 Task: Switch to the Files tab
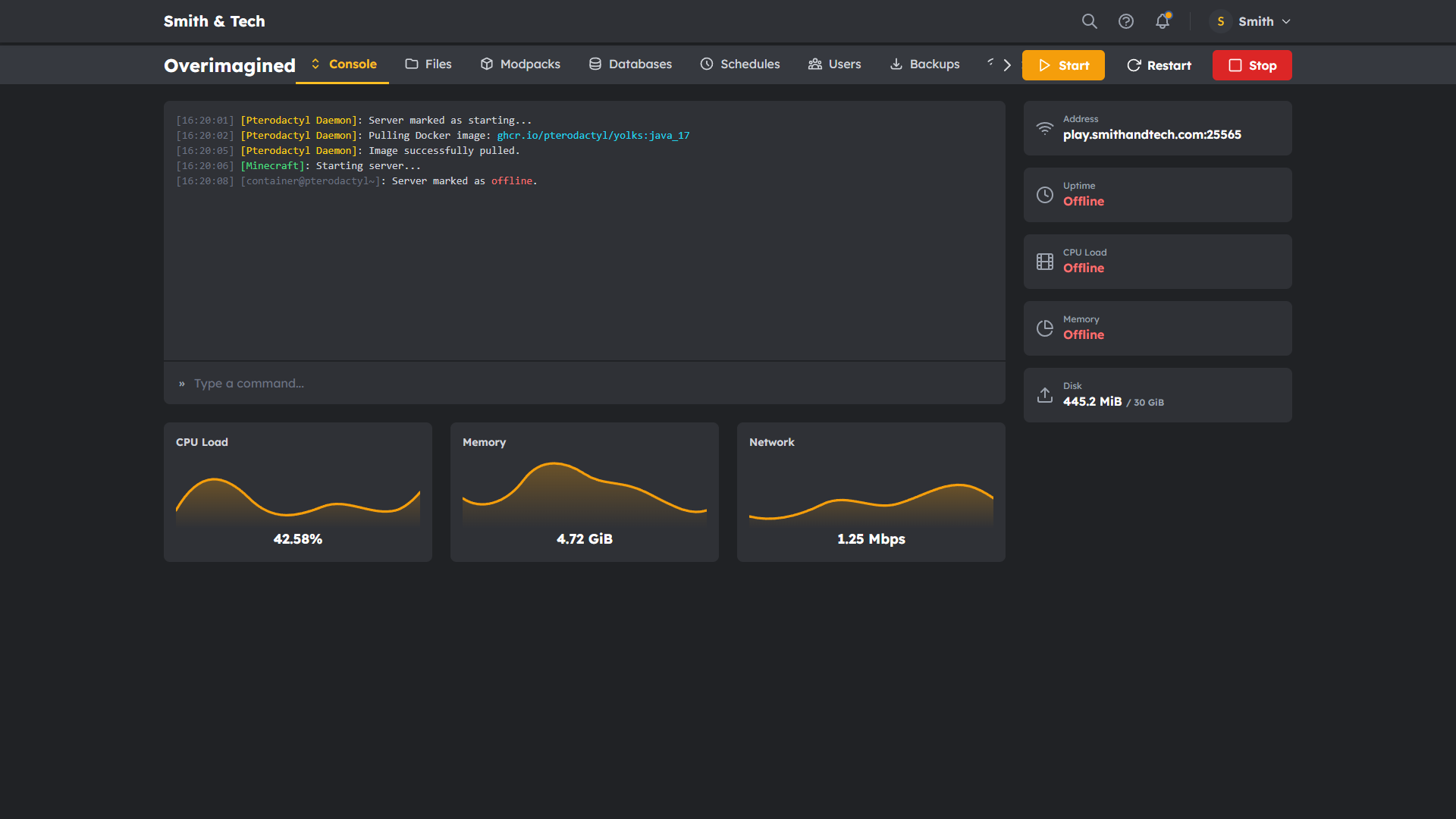tap(428, 64)
